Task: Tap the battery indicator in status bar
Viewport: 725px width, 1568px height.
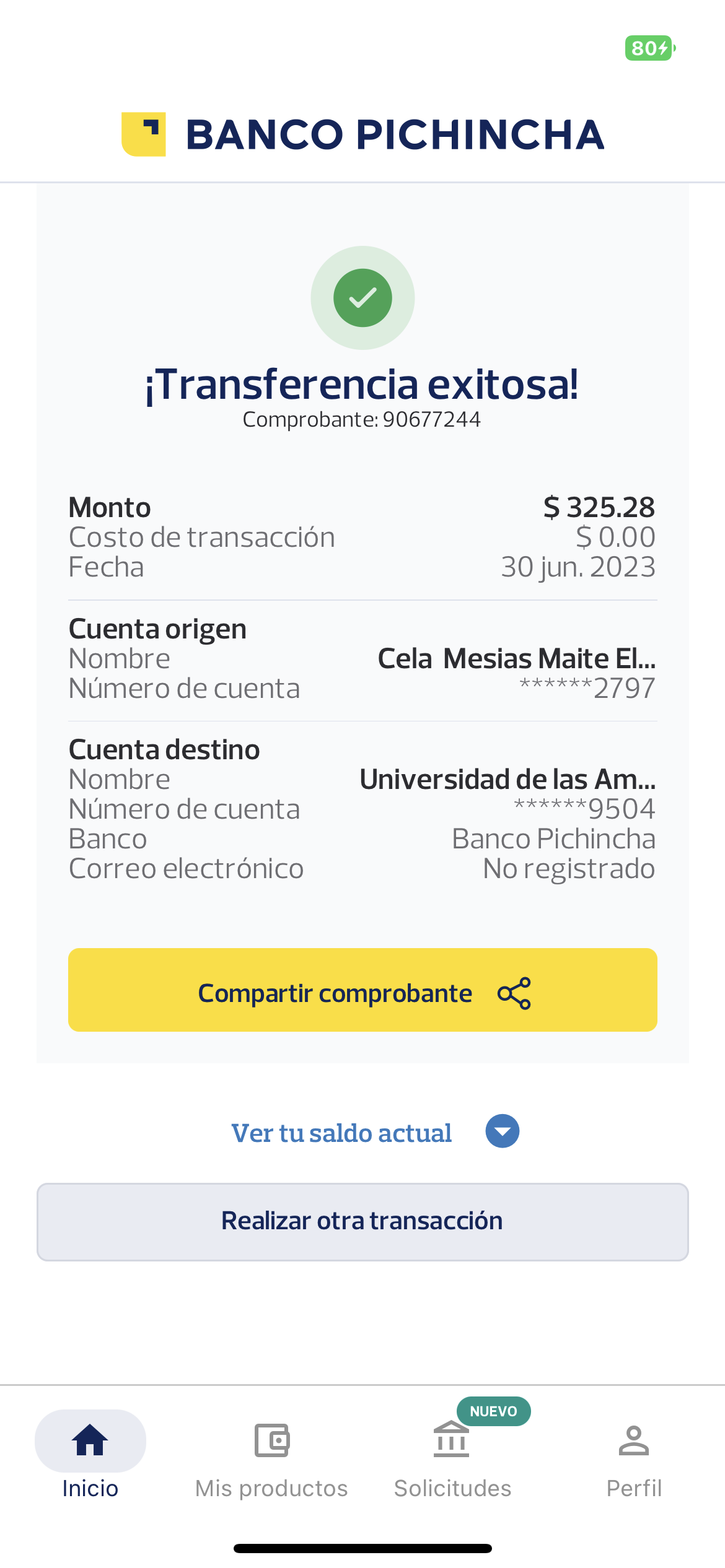Action: (x=649, y=48)
